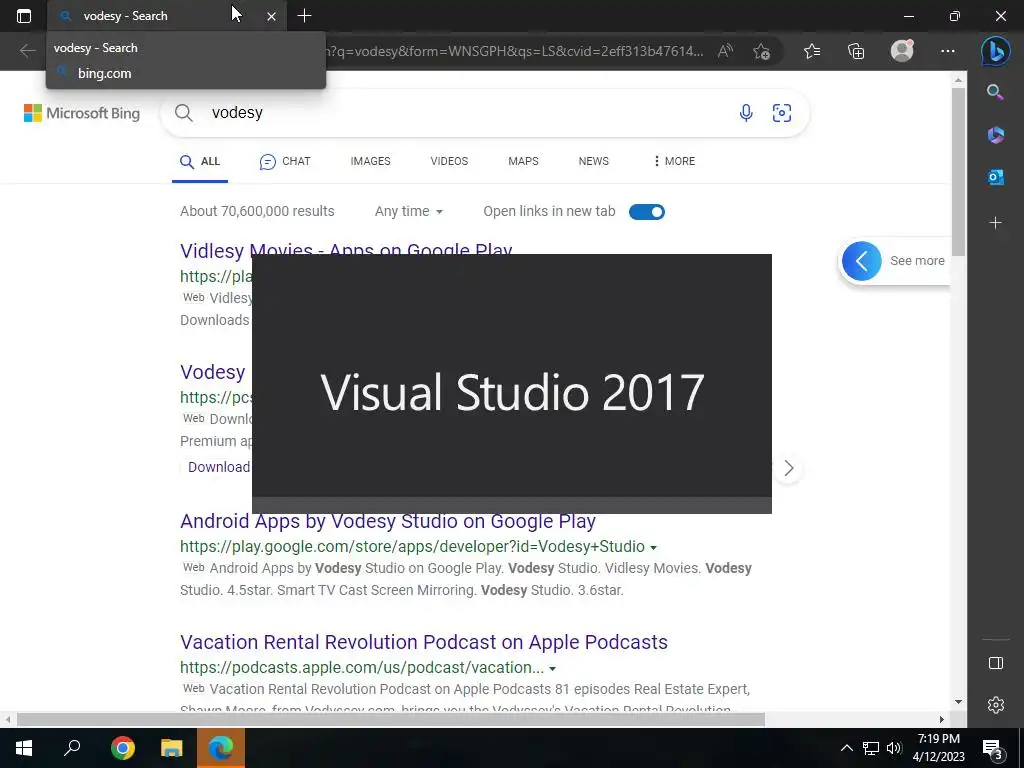
Task: Open Vidlesy Movies Google Play result
Action: [x=346, y=250]
